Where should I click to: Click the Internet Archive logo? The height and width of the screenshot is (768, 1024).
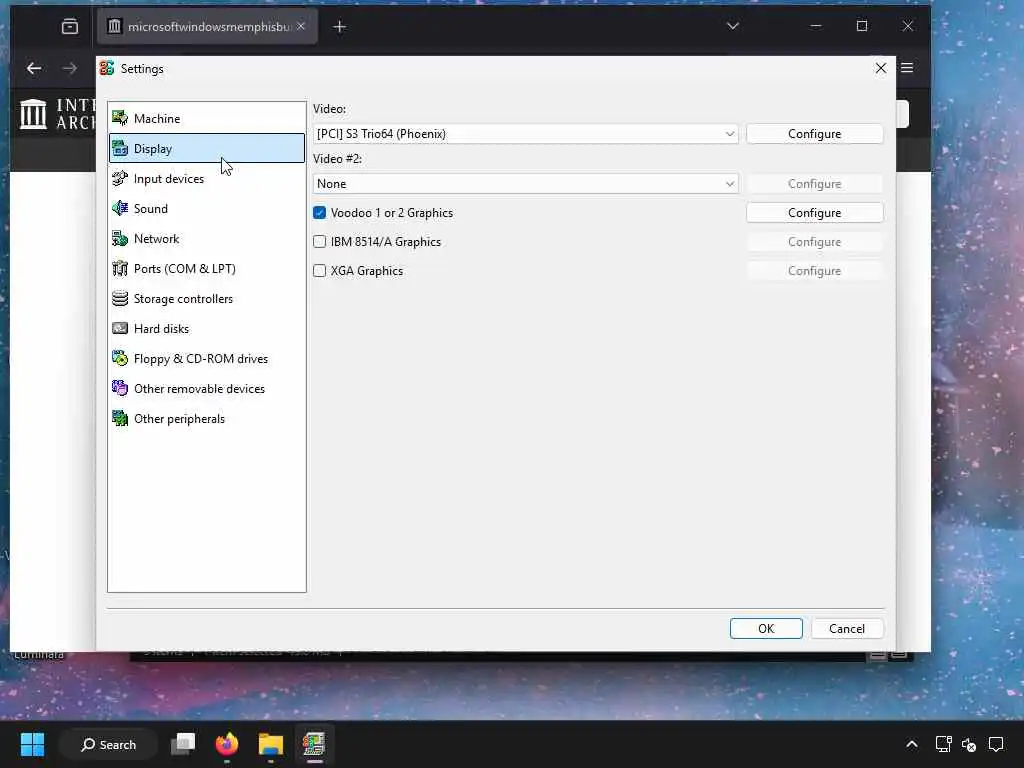click(x=33, y=114)
